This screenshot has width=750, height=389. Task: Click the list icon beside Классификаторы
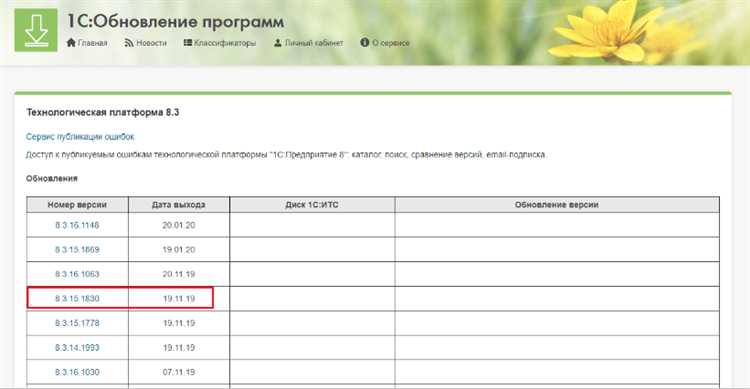point(188,43)
